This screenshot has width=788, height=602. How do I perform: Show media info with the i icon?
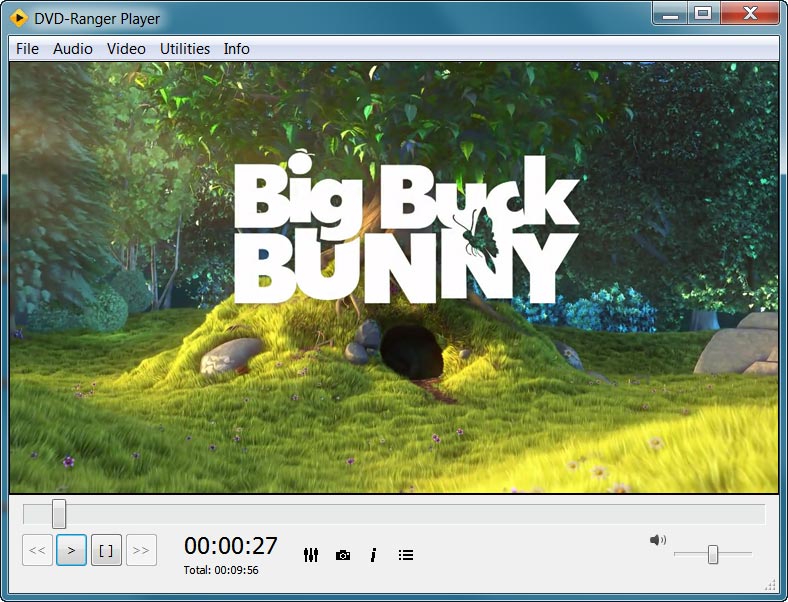pos(373,555)
